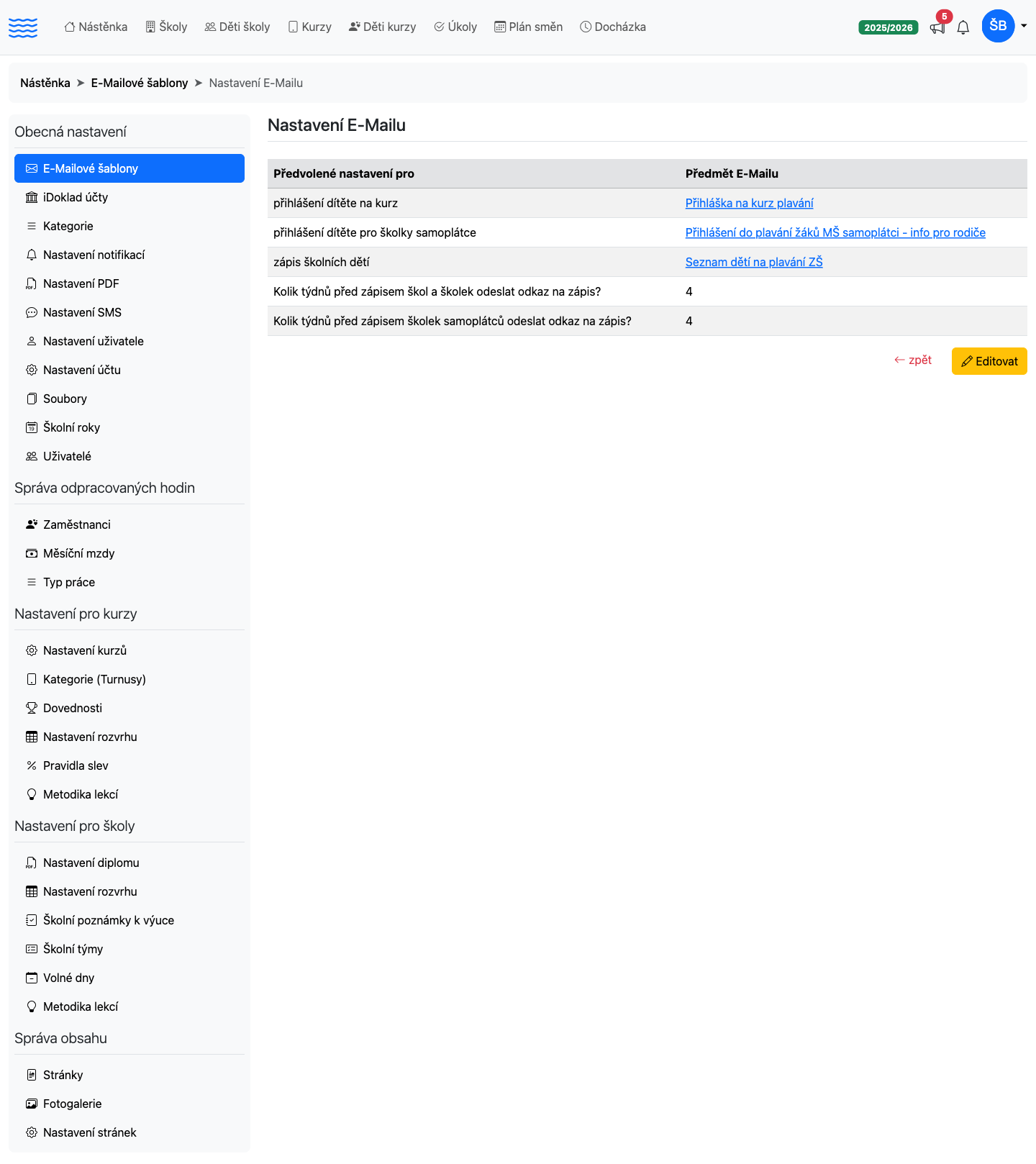Image resolution: width=1036 pixels, height=1164 pixels.
Task: Click the Fotogalerie image icon
Action: click(32, 1104)
